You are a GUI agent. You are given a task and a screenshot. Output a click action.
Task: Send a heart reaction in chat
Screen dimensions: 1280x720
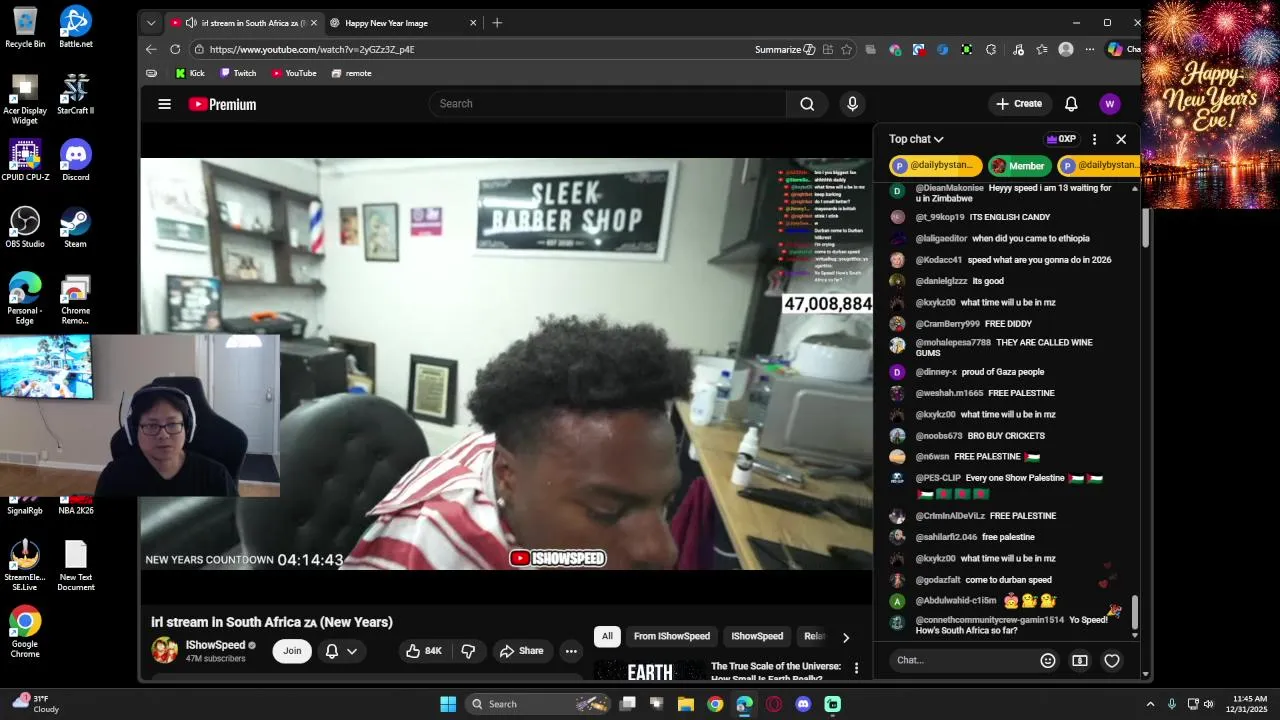pos(1112,660)
